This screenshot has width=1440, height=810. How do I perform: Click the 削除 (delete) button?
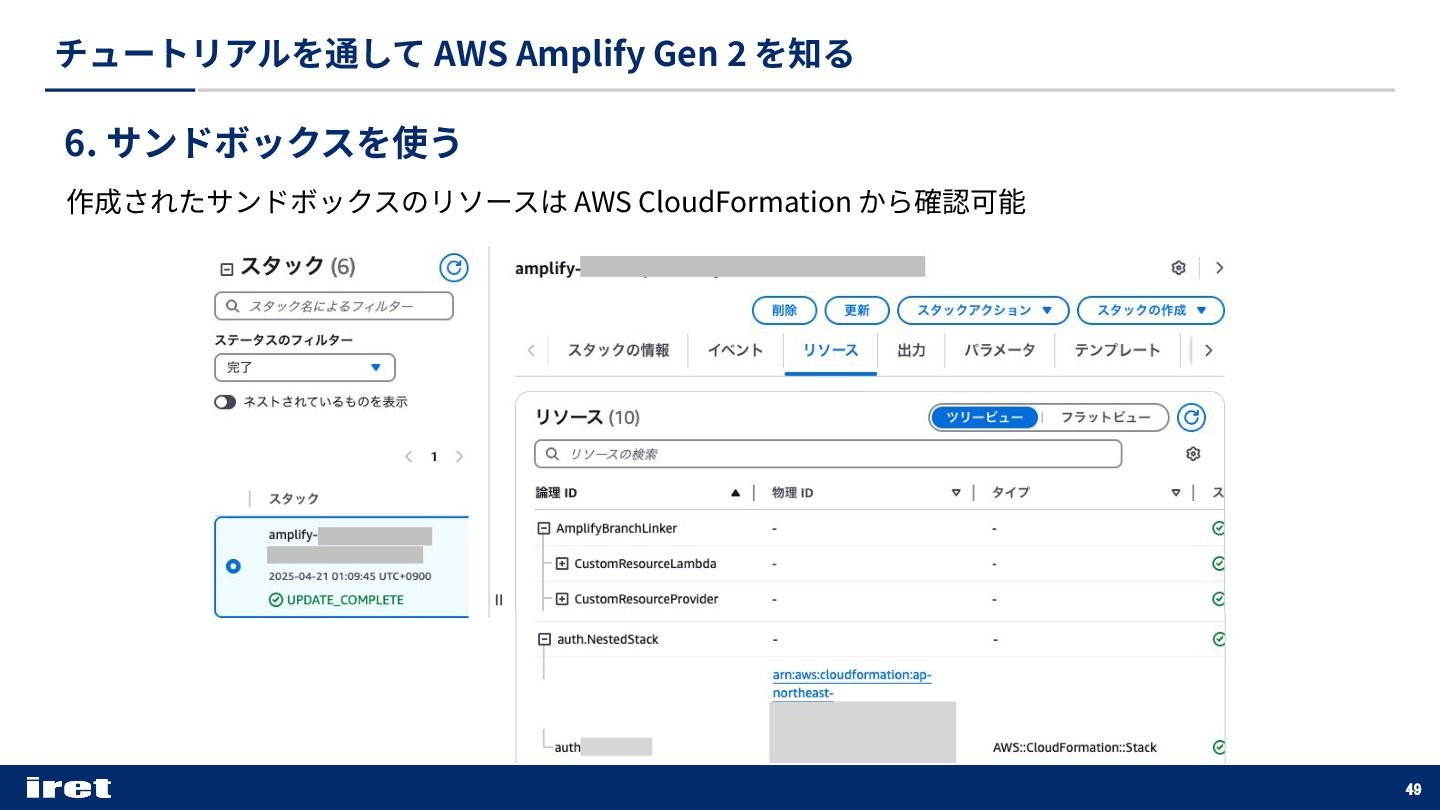pos(784,311)
